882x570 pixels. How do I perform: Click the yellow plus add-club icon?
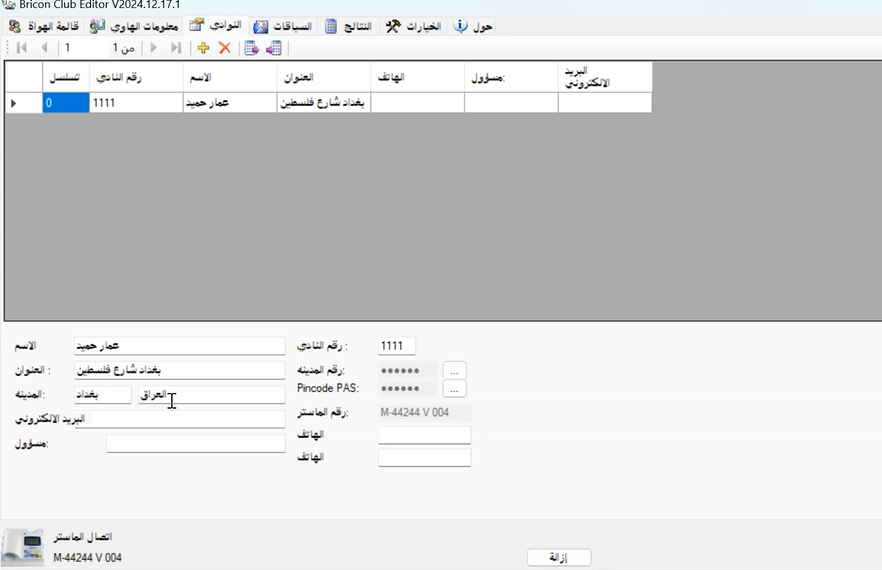click(204, 48)
